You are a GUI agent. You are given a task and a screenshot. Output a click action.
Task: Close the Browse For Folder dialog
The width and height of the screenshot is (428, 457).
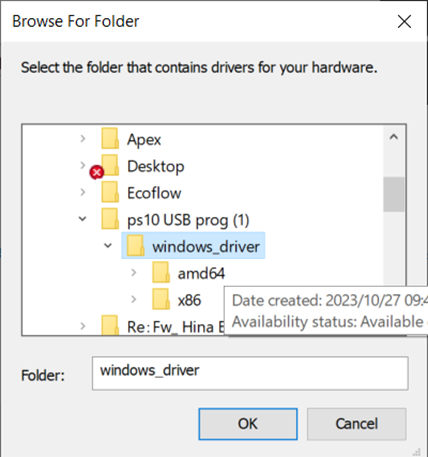click(x=404, y=22)
